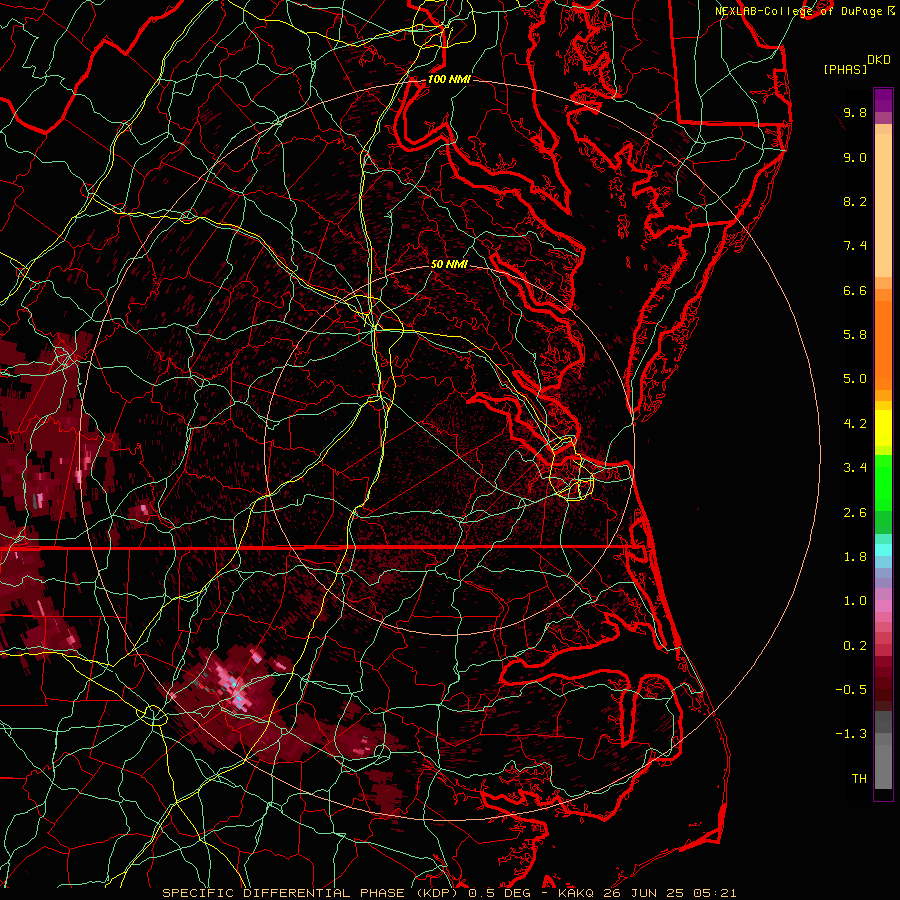Pick the pink swatch near 1.0
900x900 pixels.
883,605
